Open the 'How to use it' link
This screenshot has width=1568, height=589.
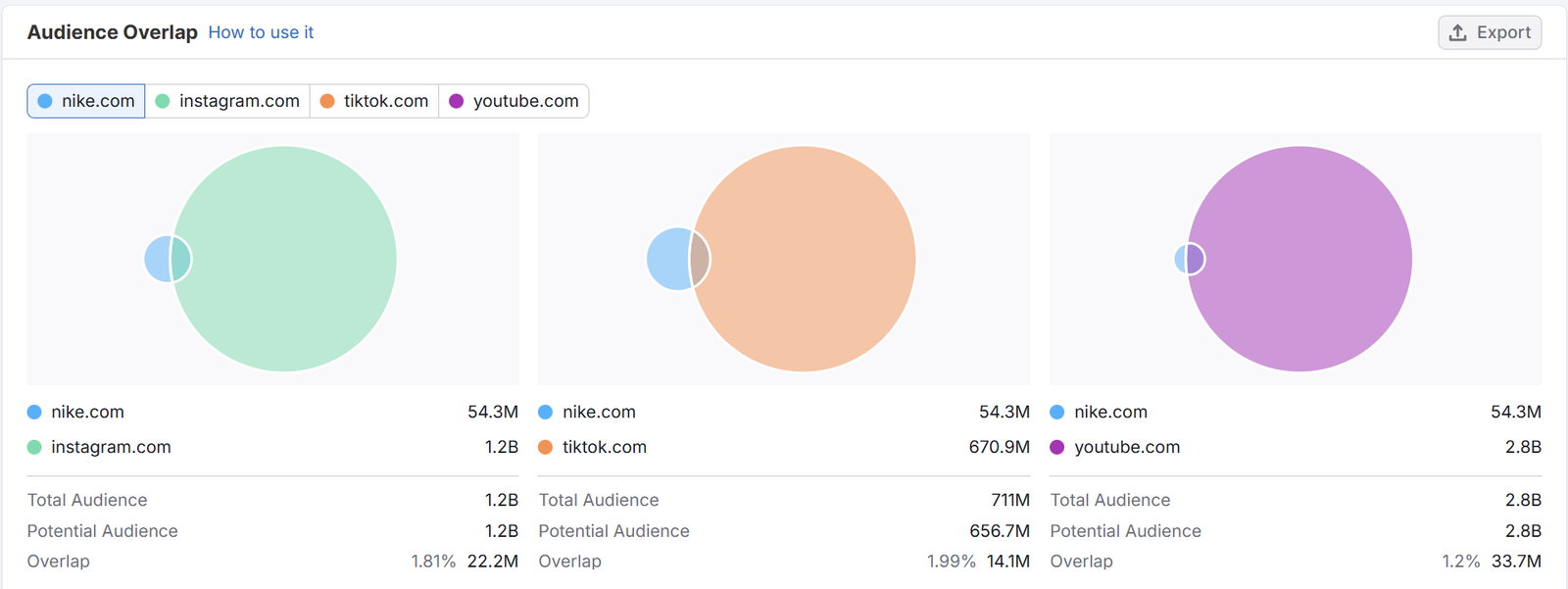[x=261, y=32]
